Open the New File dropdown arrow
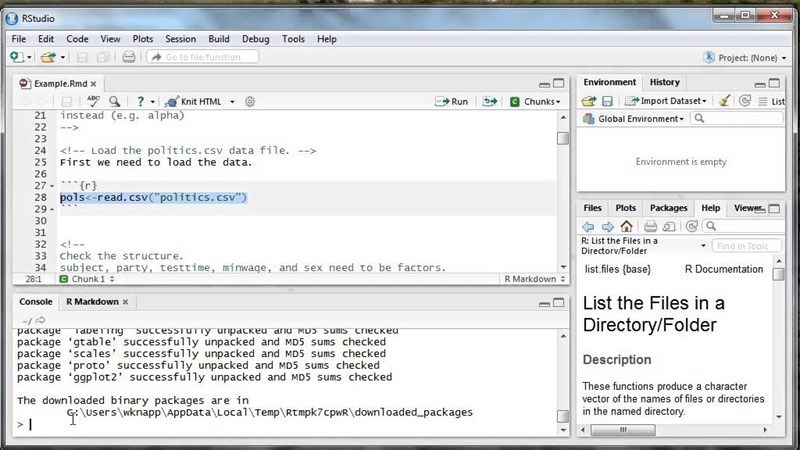The height and width of the screenshot is (450, 800). (29, 58)
